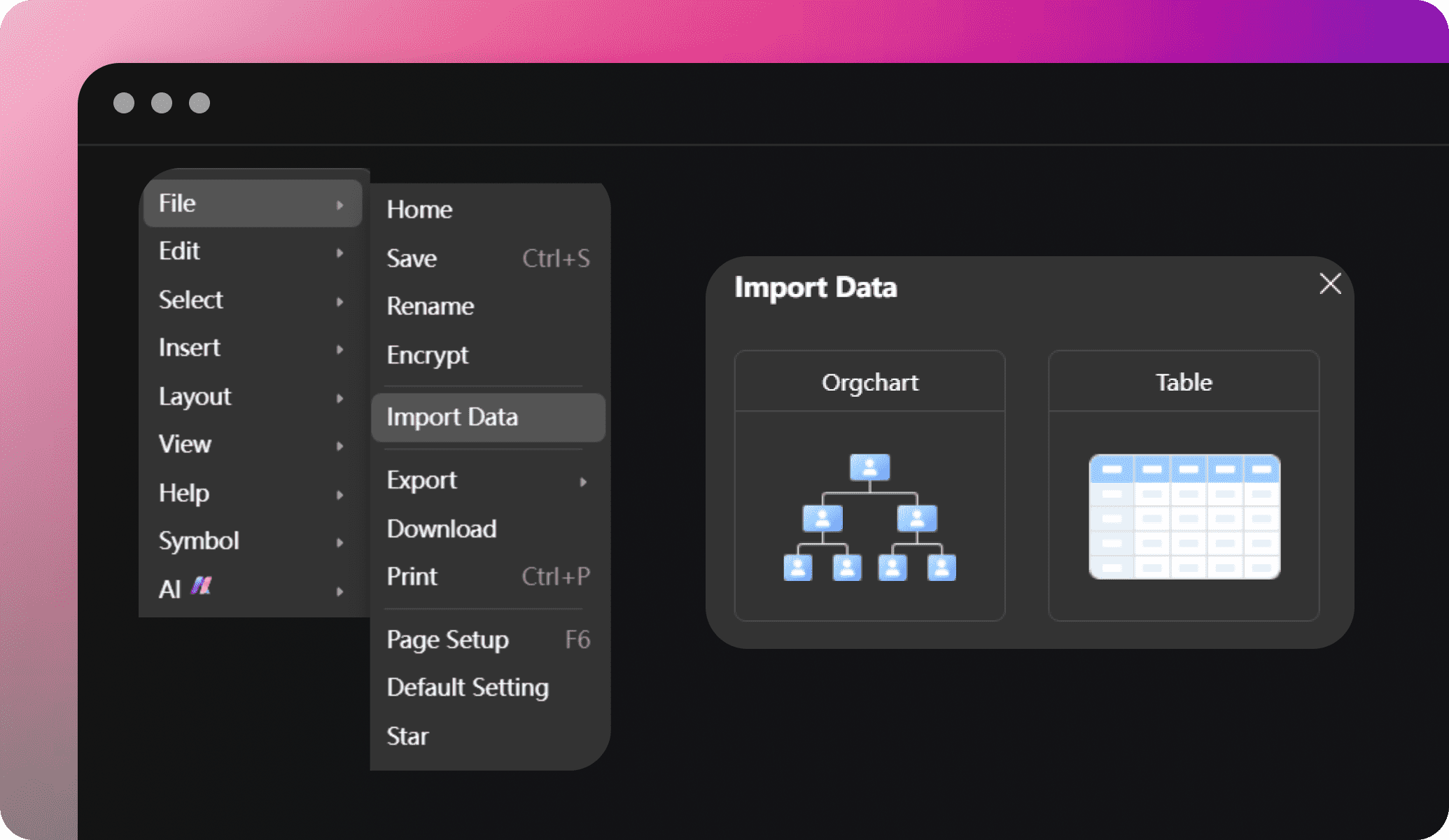Select Import Data menu entry
Screen dimensions: 1449x840
452,417
